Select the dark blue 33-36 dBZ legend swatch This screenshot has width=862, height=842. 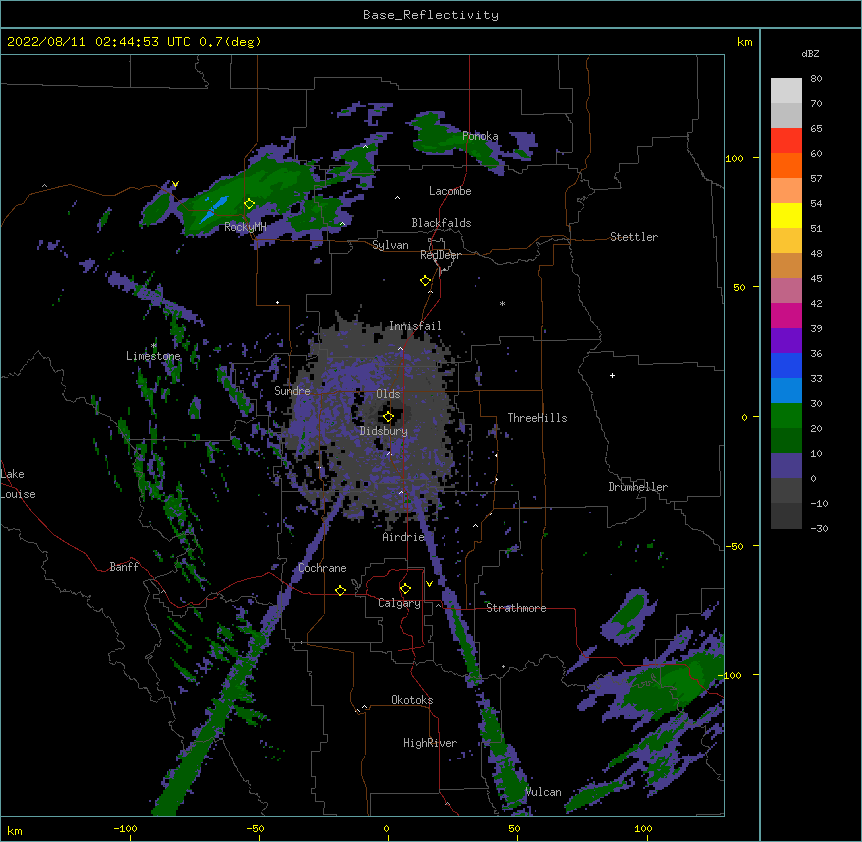coord(786,365)
